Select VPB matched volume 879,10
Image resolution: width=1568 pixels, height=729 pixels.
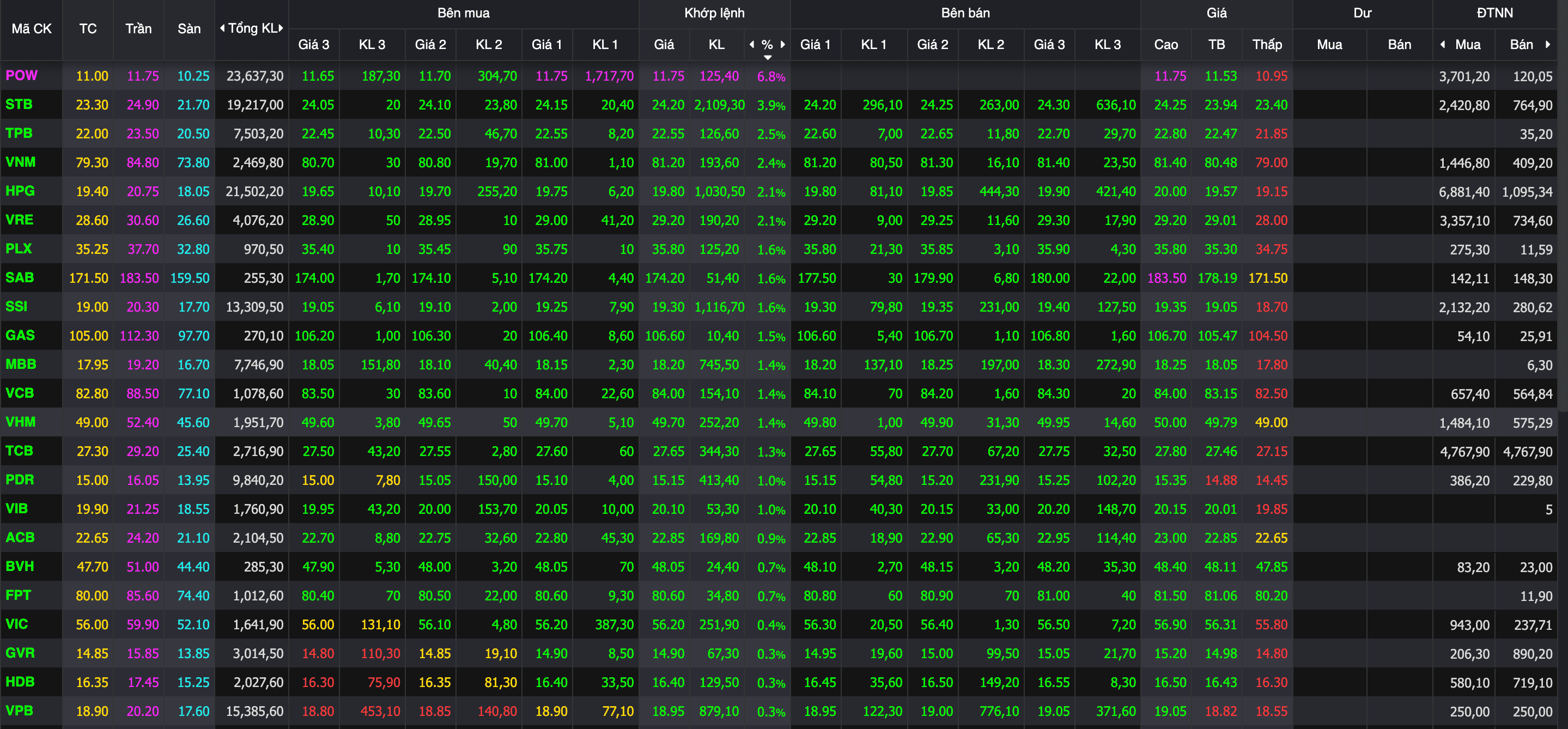point(719,712)
